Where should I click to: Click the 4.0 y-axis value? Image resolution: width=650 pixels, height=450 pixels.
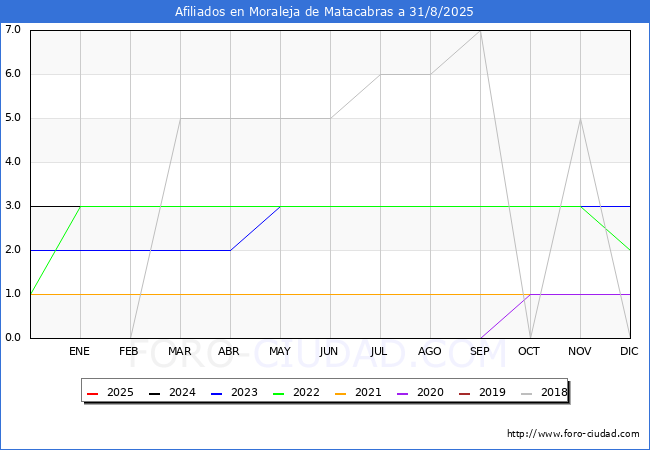coord(13,161)
